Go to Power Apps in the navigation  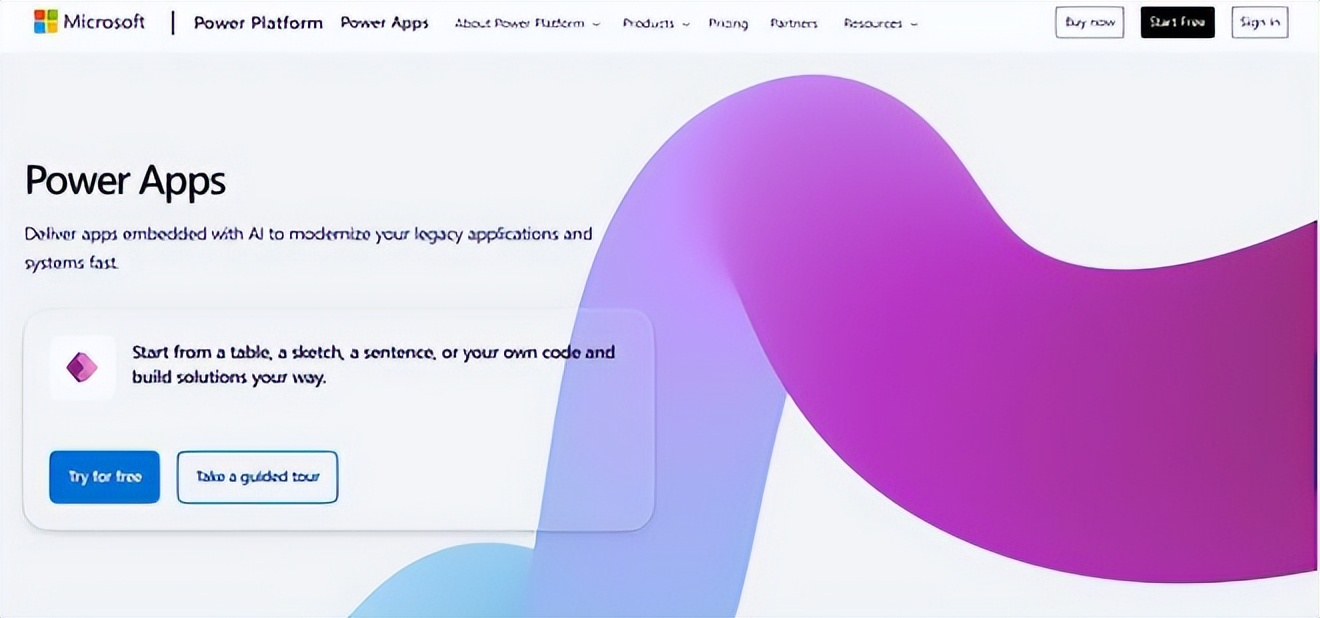(384, 23)
